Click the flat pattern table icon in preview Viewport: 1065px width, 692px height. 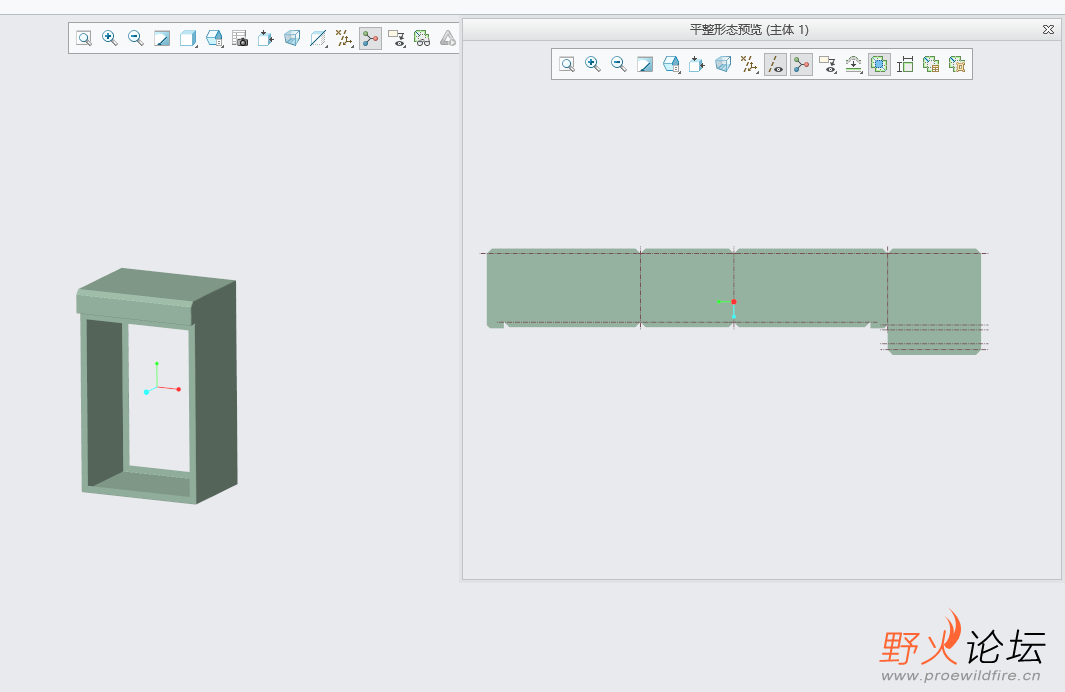931,64
